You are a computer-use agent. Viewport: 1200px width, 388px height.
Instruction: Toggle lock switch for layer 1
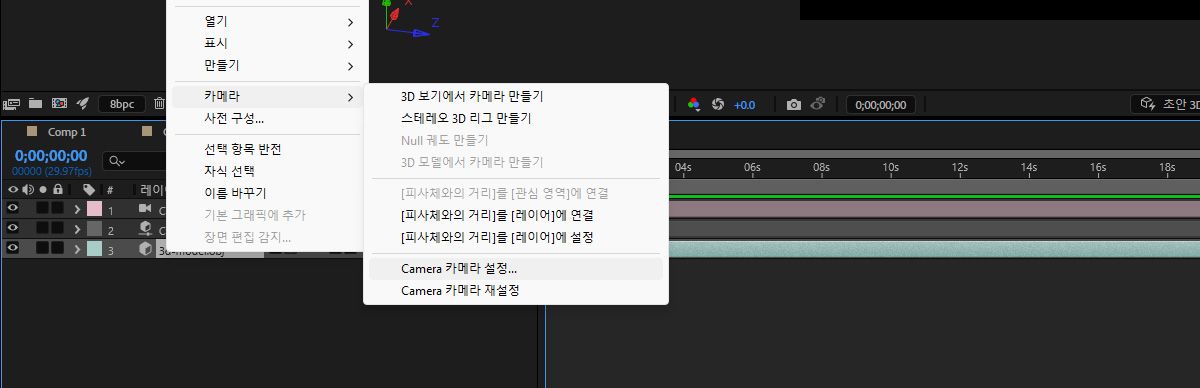tap(58, 209)
